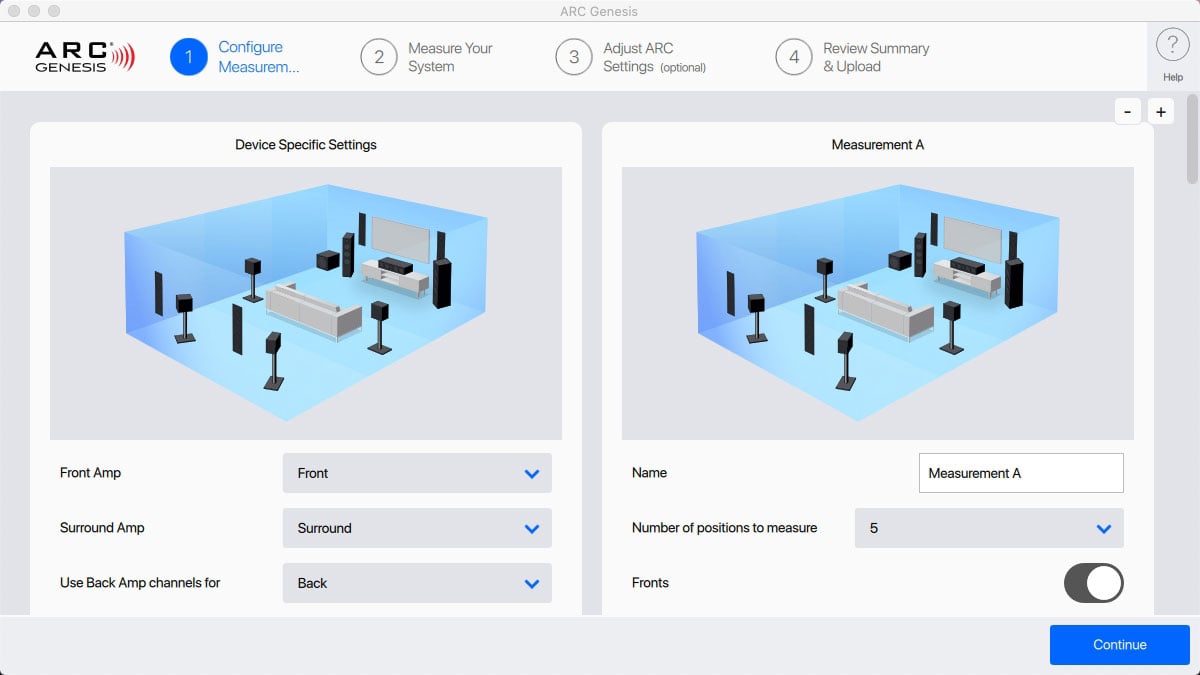Click the ARC Genesis logo

(x=85, y=57)
